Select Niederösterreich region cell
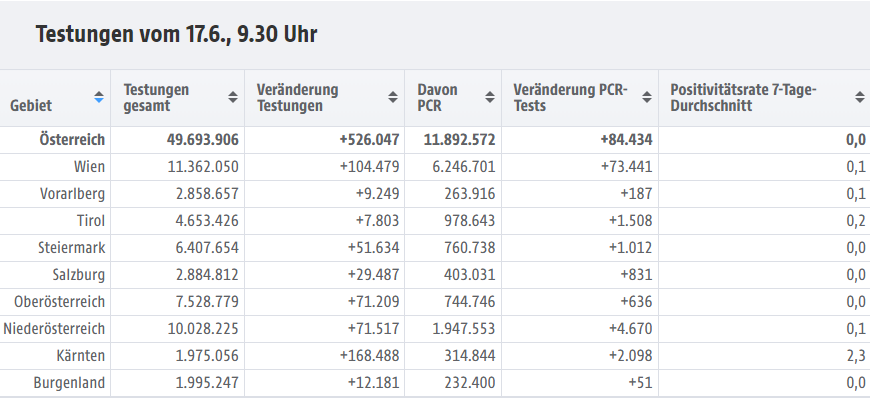870x398 pixels. 54,329
